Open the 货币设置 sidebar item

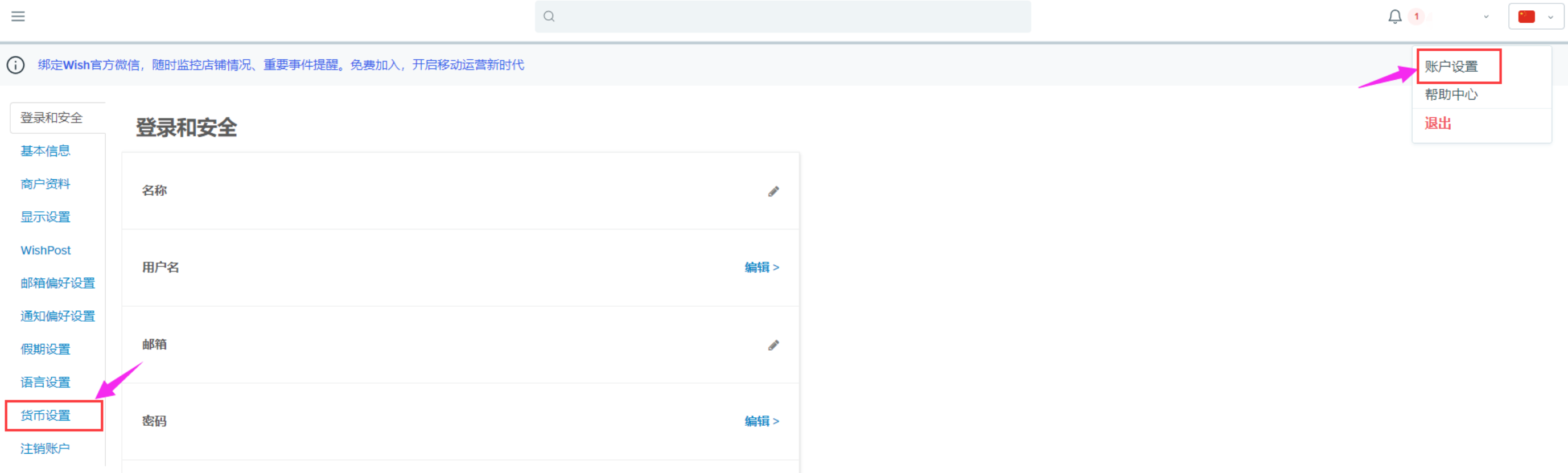[x=46, y=415]
